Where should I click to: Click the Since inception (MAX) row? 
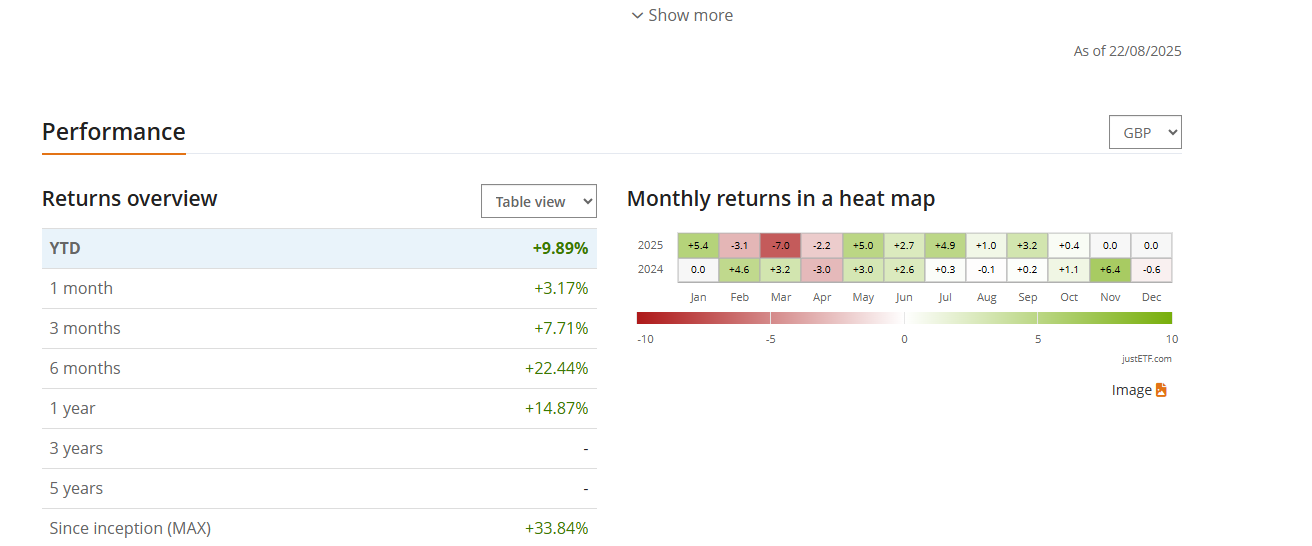(x=319, y=528)
